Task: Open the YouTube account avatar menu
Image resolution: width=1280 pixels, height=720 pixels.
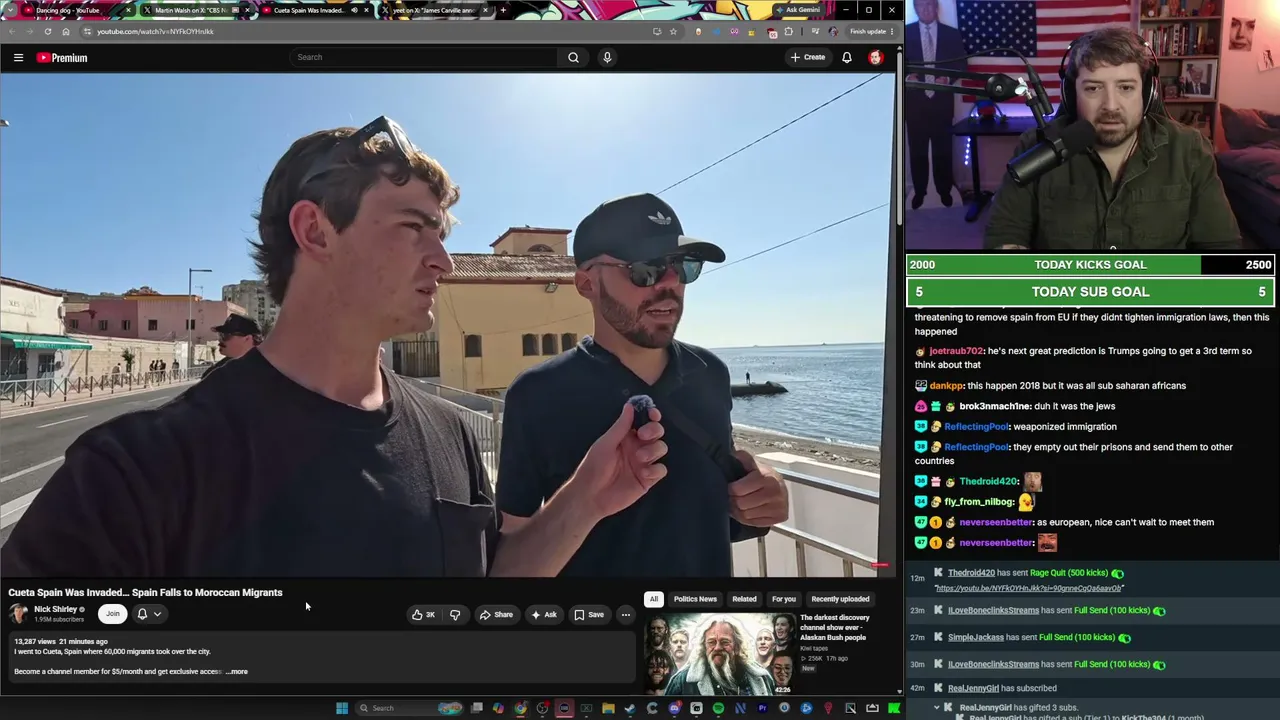Action: pos(876,58)
